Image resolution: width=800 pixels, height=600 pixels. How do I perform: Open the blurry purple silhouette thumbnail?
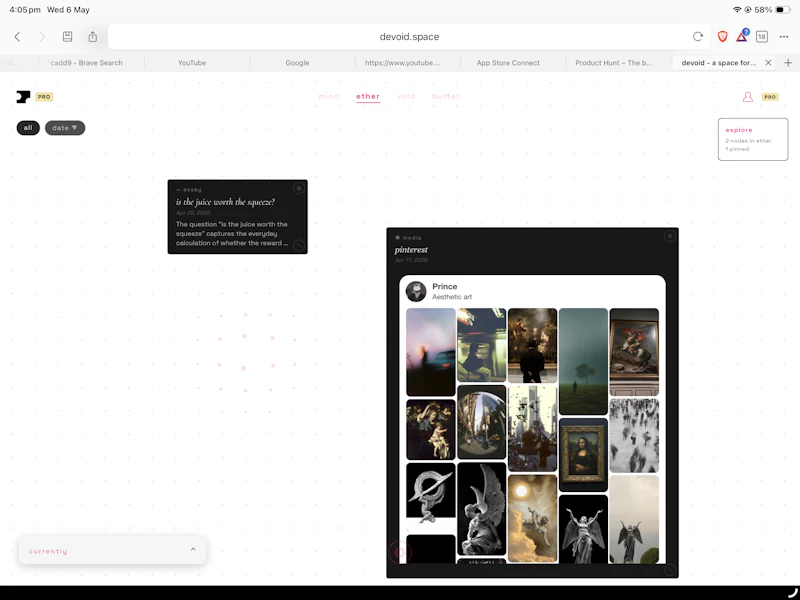(x=431, y=352)
